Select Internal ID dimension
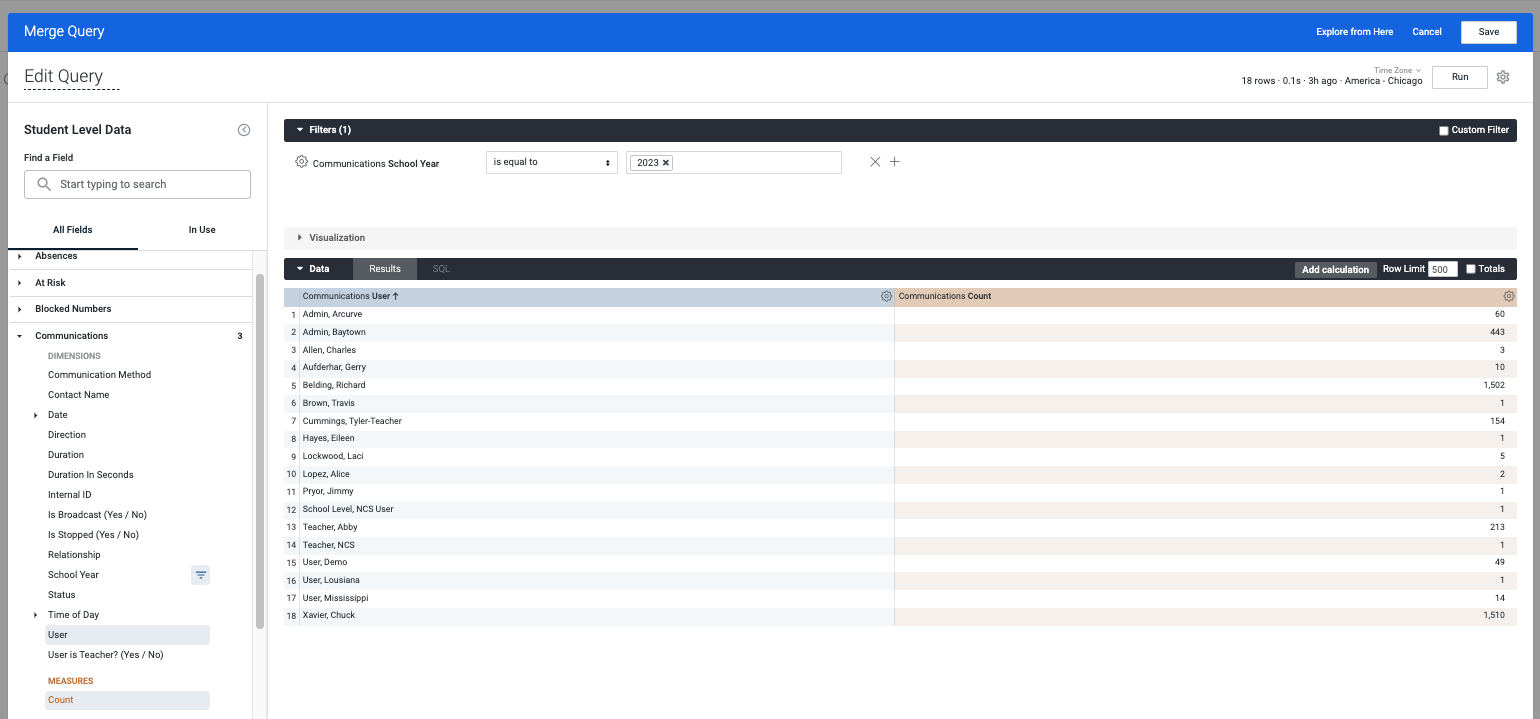This screenshot has width=1540, height=719. click(70, 495)
